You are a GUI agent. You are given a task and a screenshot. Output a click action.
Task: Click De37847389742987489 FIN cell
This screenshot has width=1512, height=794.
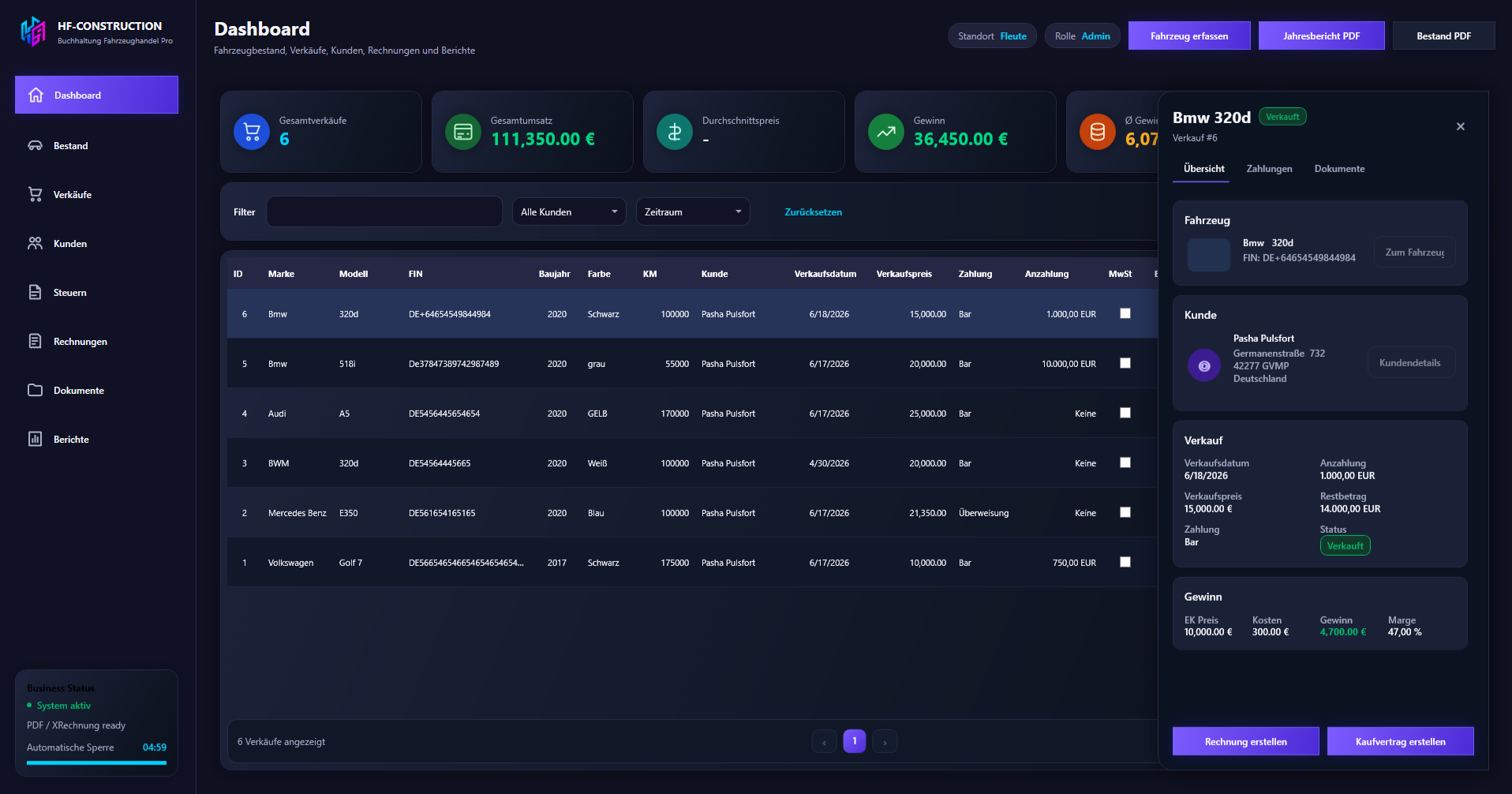(x=454, y=364)
